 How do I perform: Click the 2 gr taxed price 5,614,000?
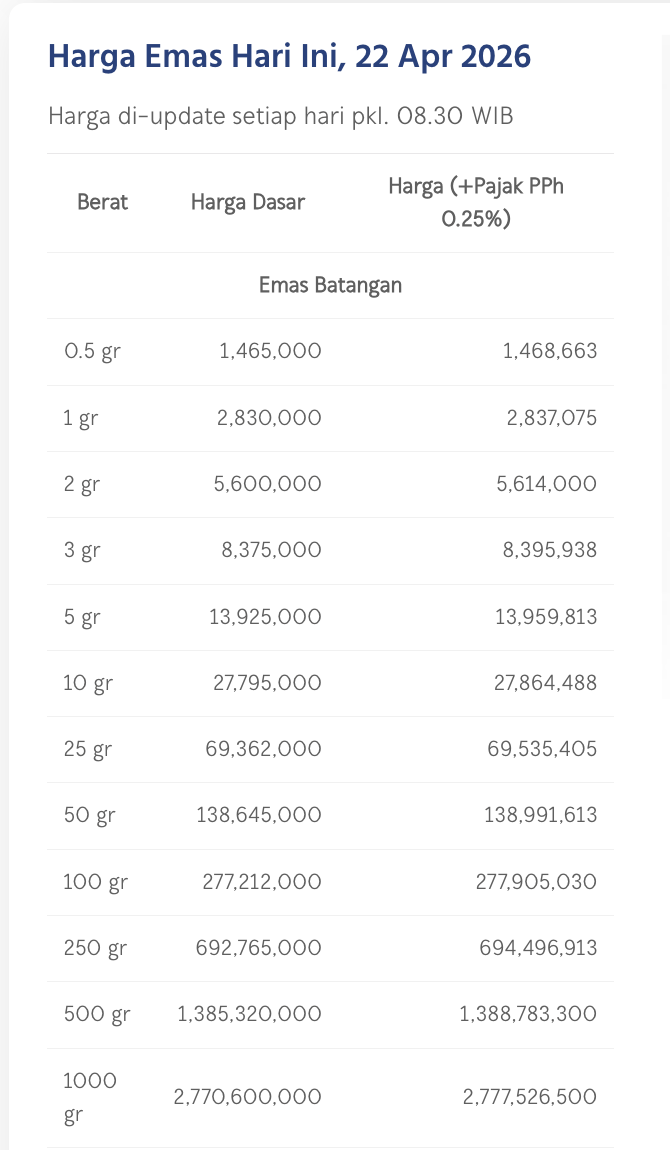[x=544, y=484]
